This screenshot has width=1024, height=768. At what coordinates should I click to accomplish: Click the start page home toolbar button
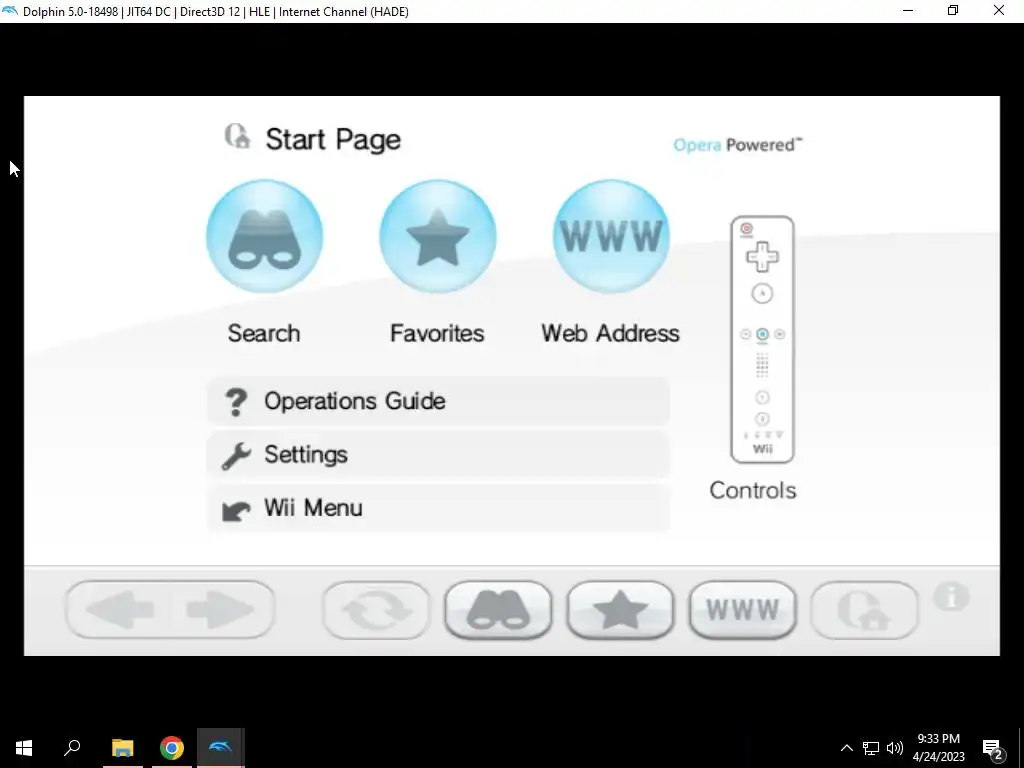[865, 610]
